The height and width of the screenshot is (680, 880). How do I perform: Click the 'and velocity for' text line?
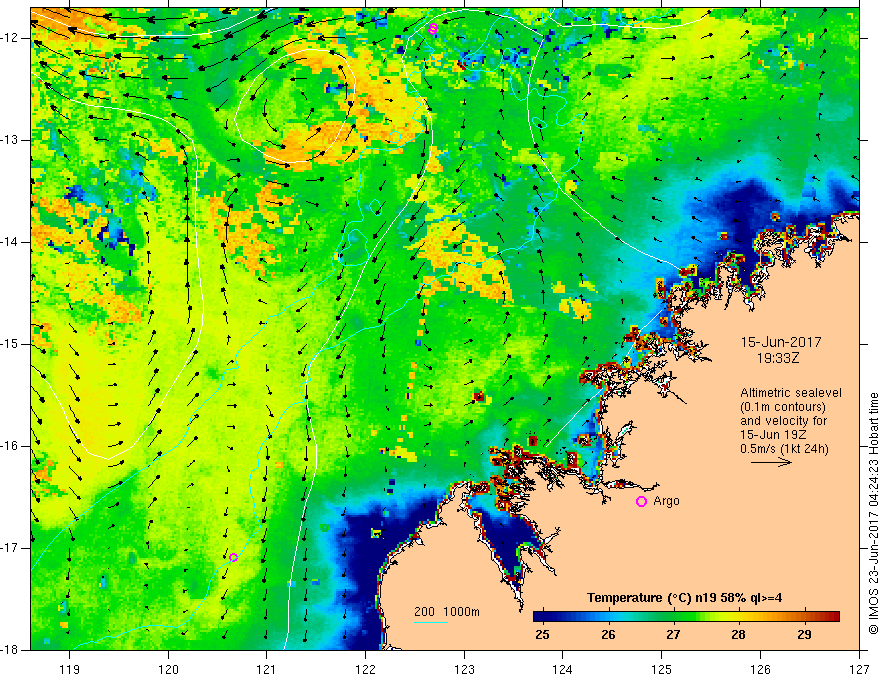(783, 421)
